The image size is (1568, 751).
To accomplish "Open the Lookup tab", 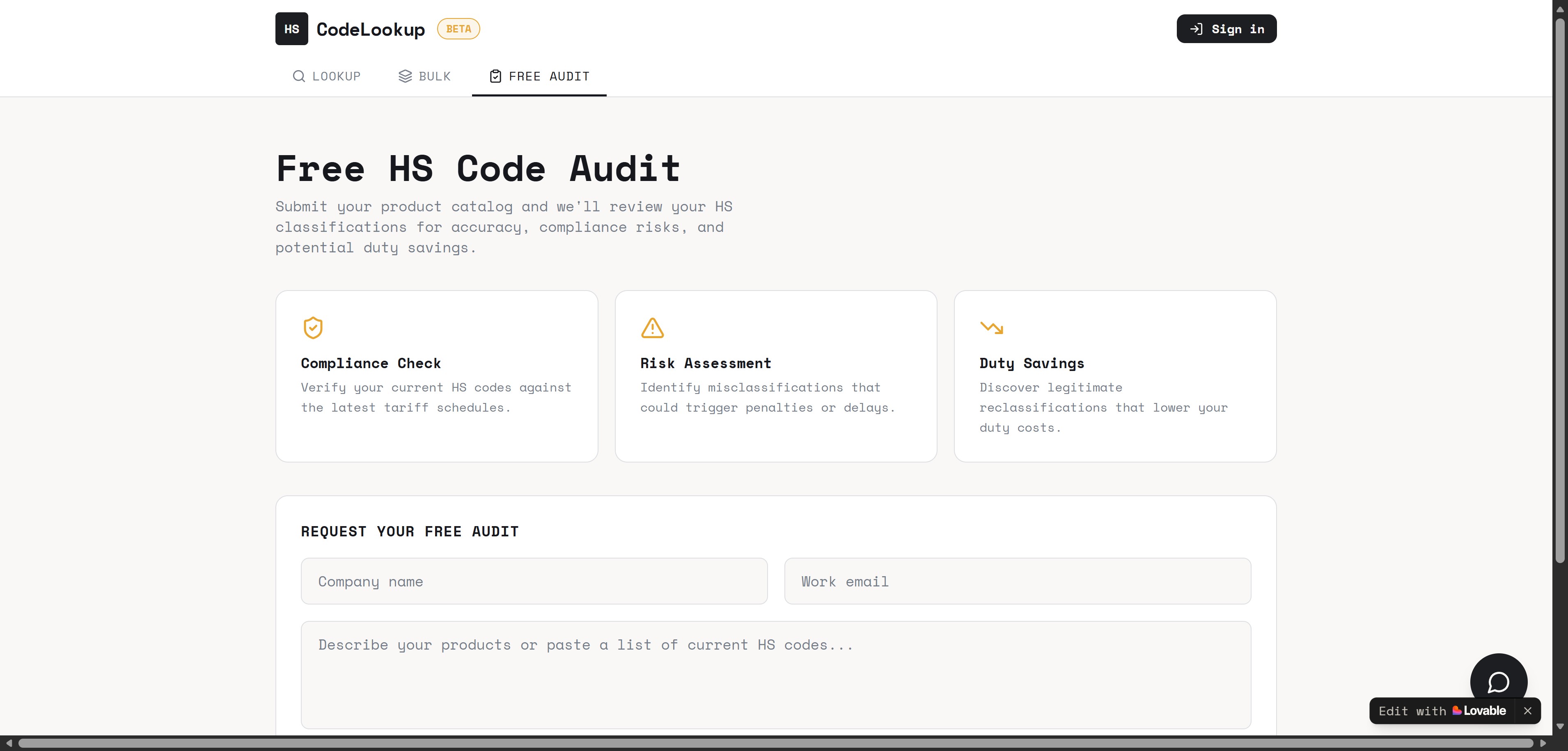I will [326, 76].
